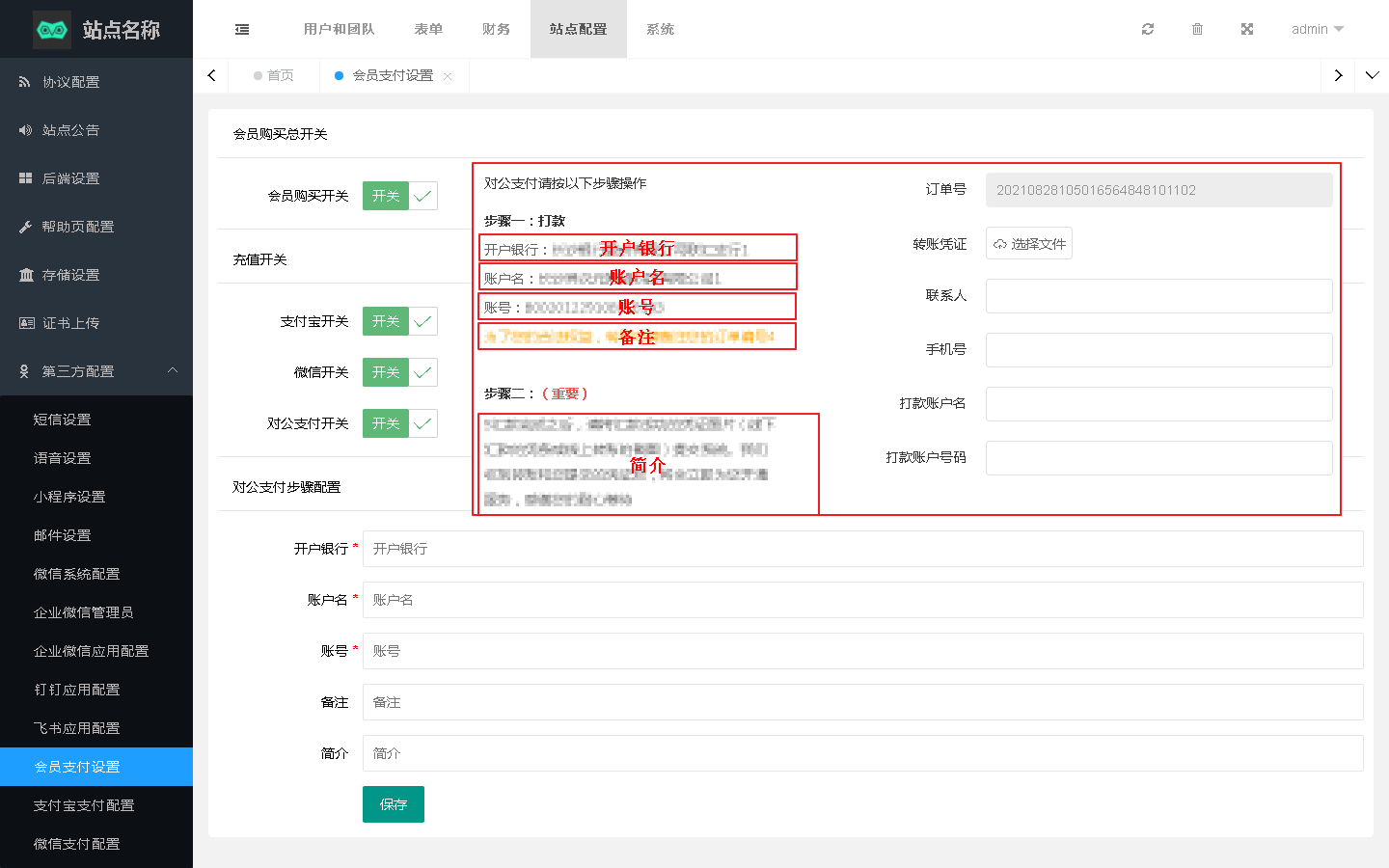
Task: Click the refresh icon in the top bar
Action: pos(1148,29)
